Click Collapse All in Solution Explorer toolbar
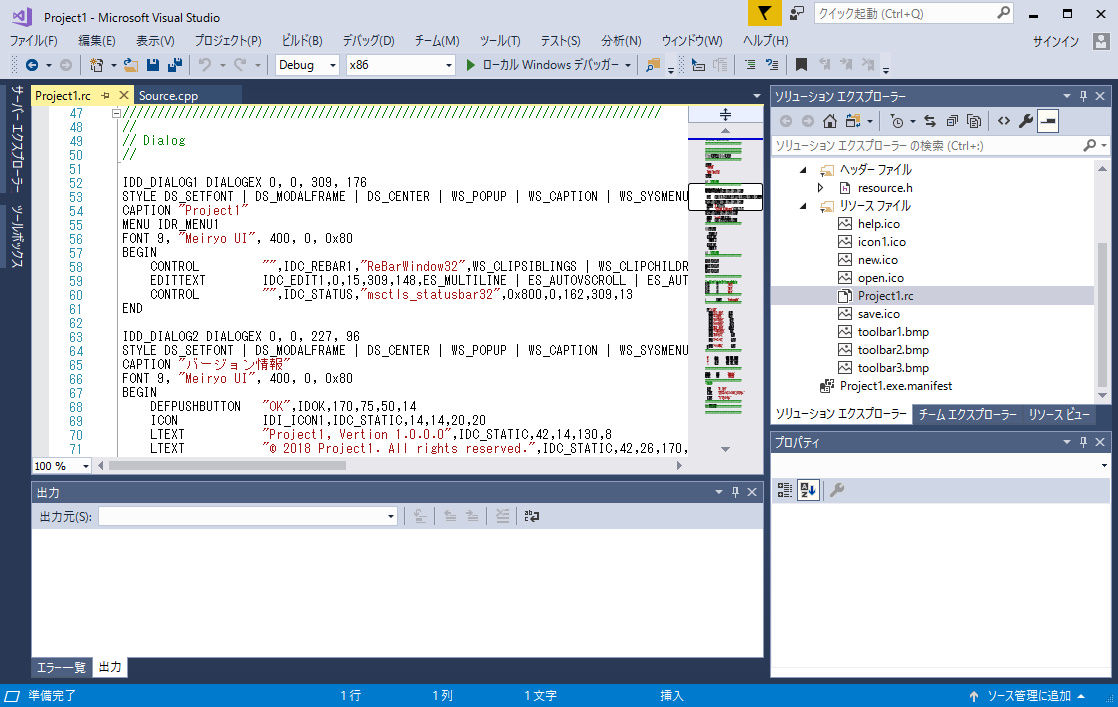 (951, 121)
